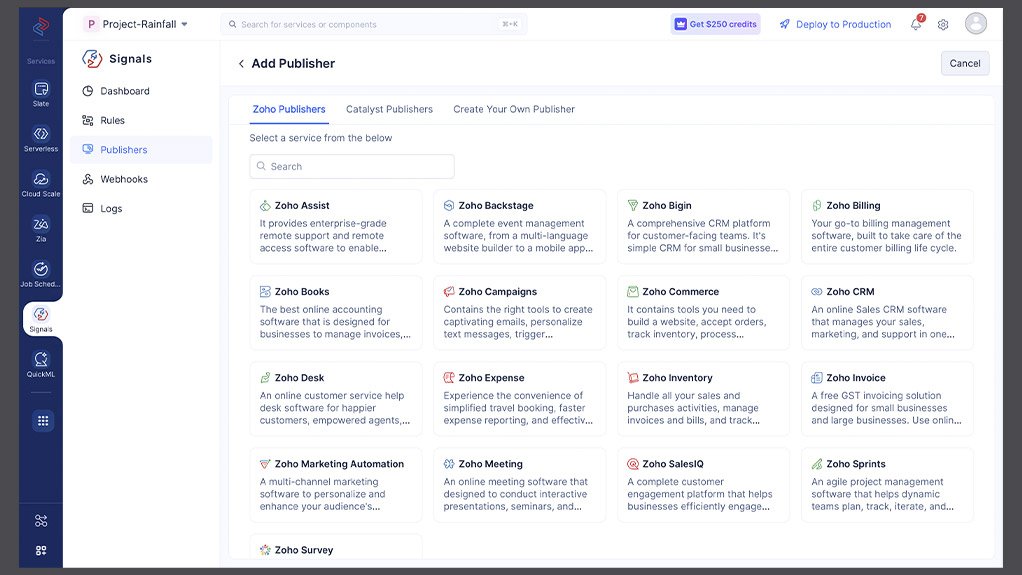Select the Signals service in left rail
The width and height of the screenshot is (1022, 575).
click(41, 318)
